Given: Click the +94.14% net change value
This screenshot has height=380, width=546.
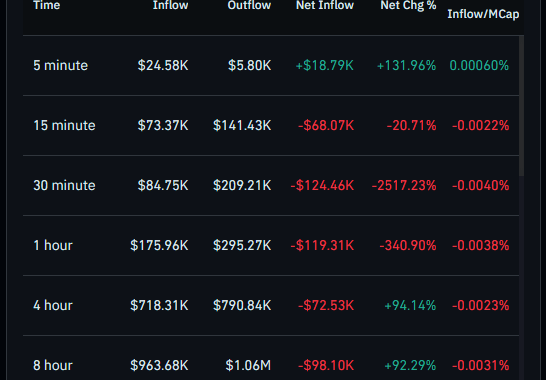Looking at the screenshot, I should [x=410, y=305].
